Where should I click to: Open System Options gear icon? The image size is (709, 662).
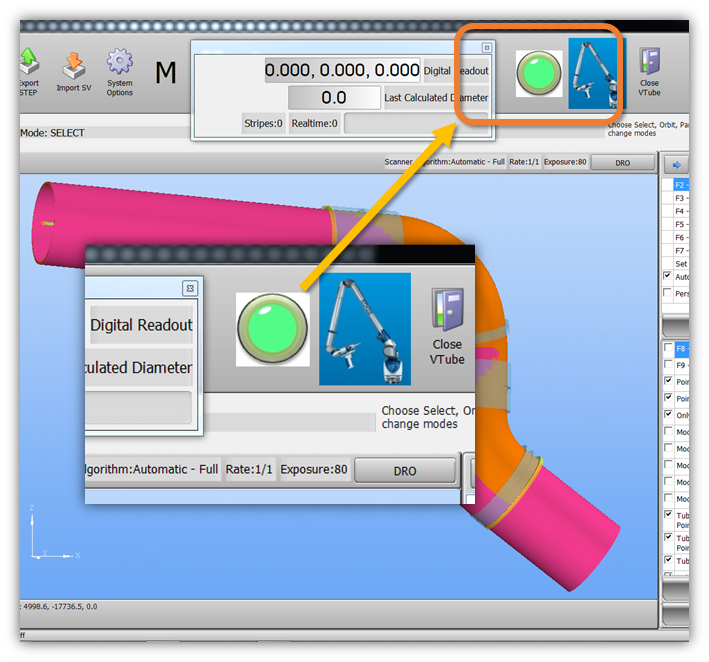[120, 70]
